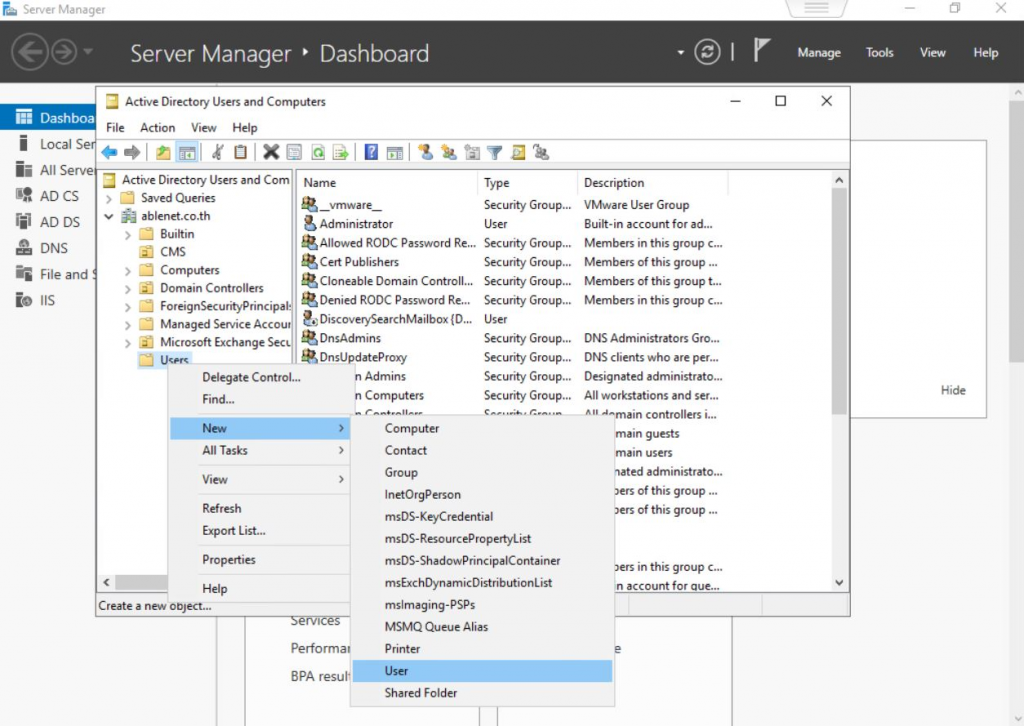
Task: Click the Hide link on dashboard
Action: point(953,390)
